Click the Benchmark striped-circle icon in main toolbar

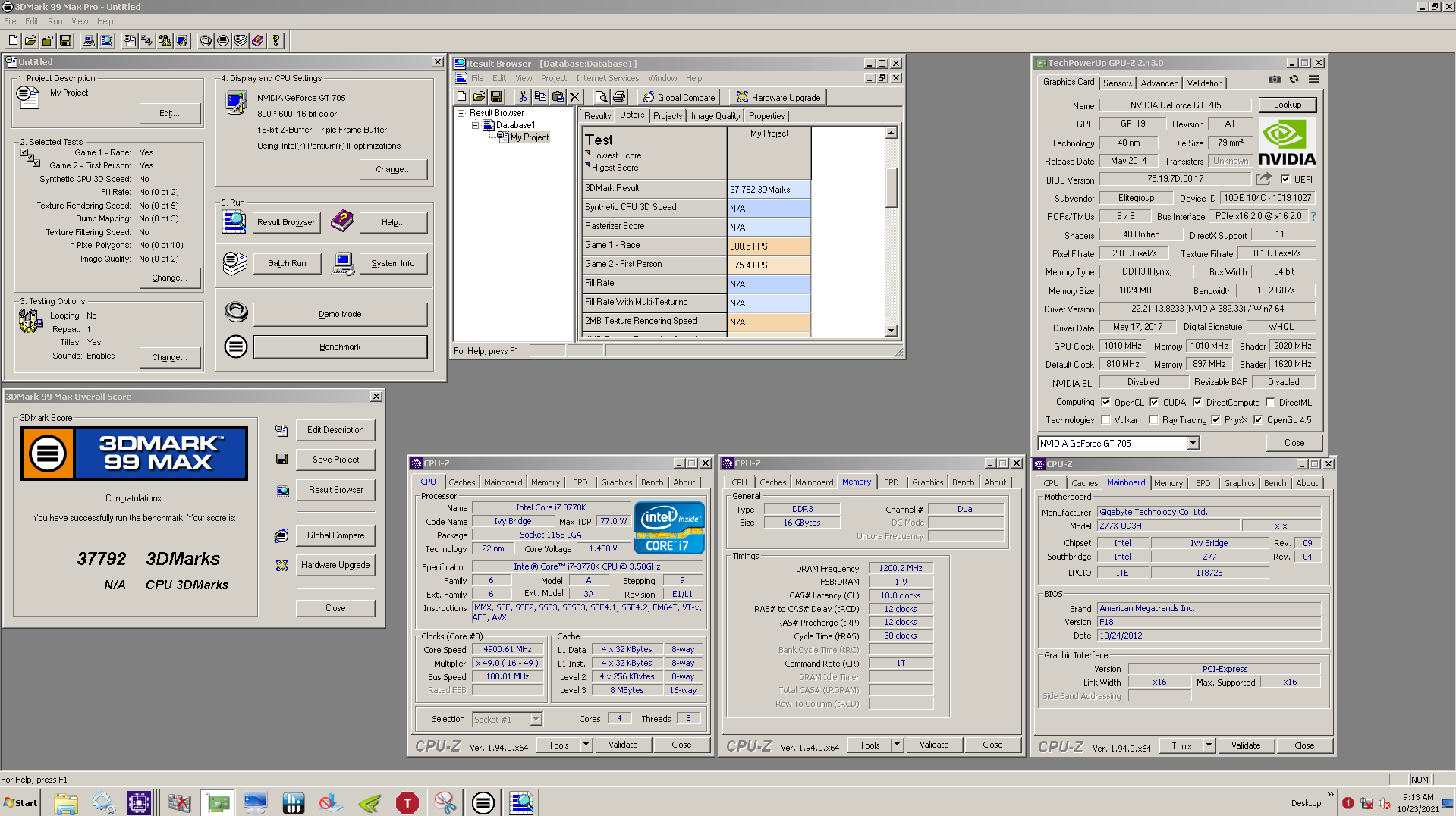pos(223,40)
